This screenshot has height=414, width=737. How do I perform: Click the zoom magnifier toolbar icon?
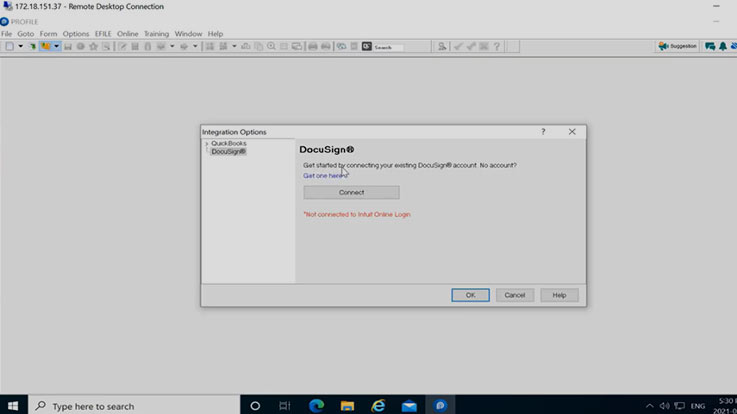pos(271,46)
